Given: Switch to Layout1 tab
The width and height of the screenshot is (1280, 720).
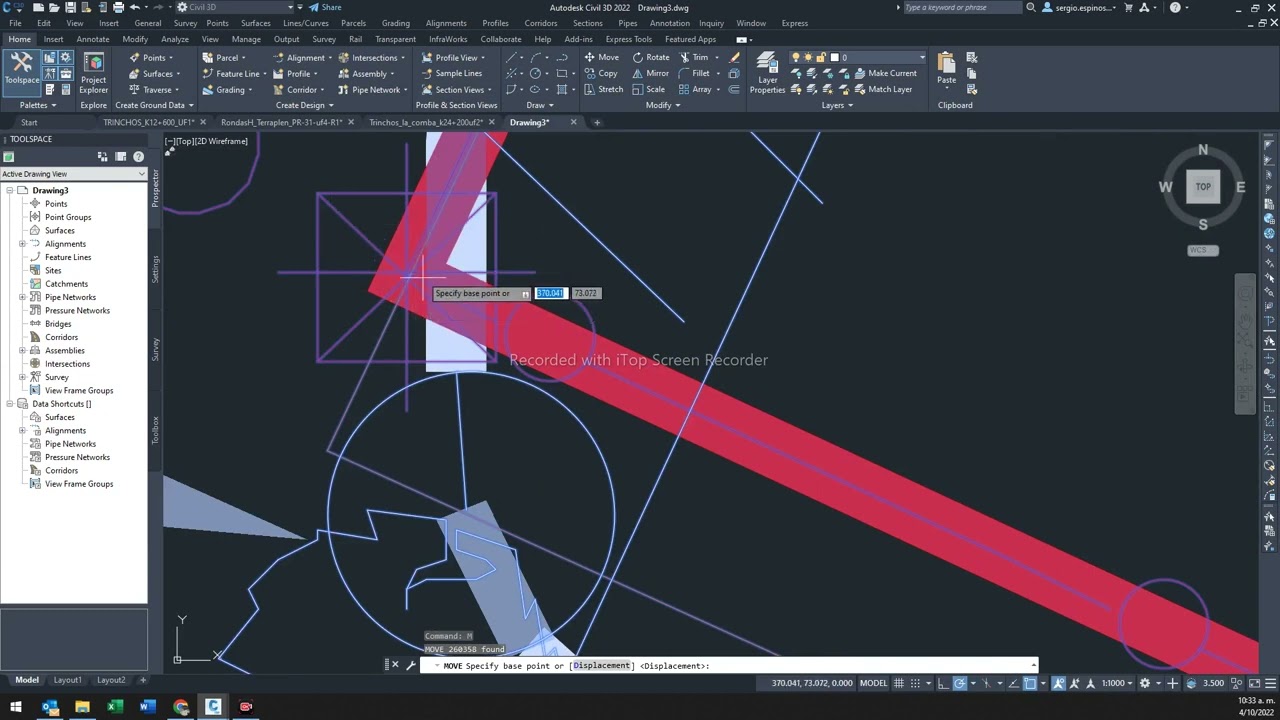Looking at the screenshot, I should click(x=68, y=680).
